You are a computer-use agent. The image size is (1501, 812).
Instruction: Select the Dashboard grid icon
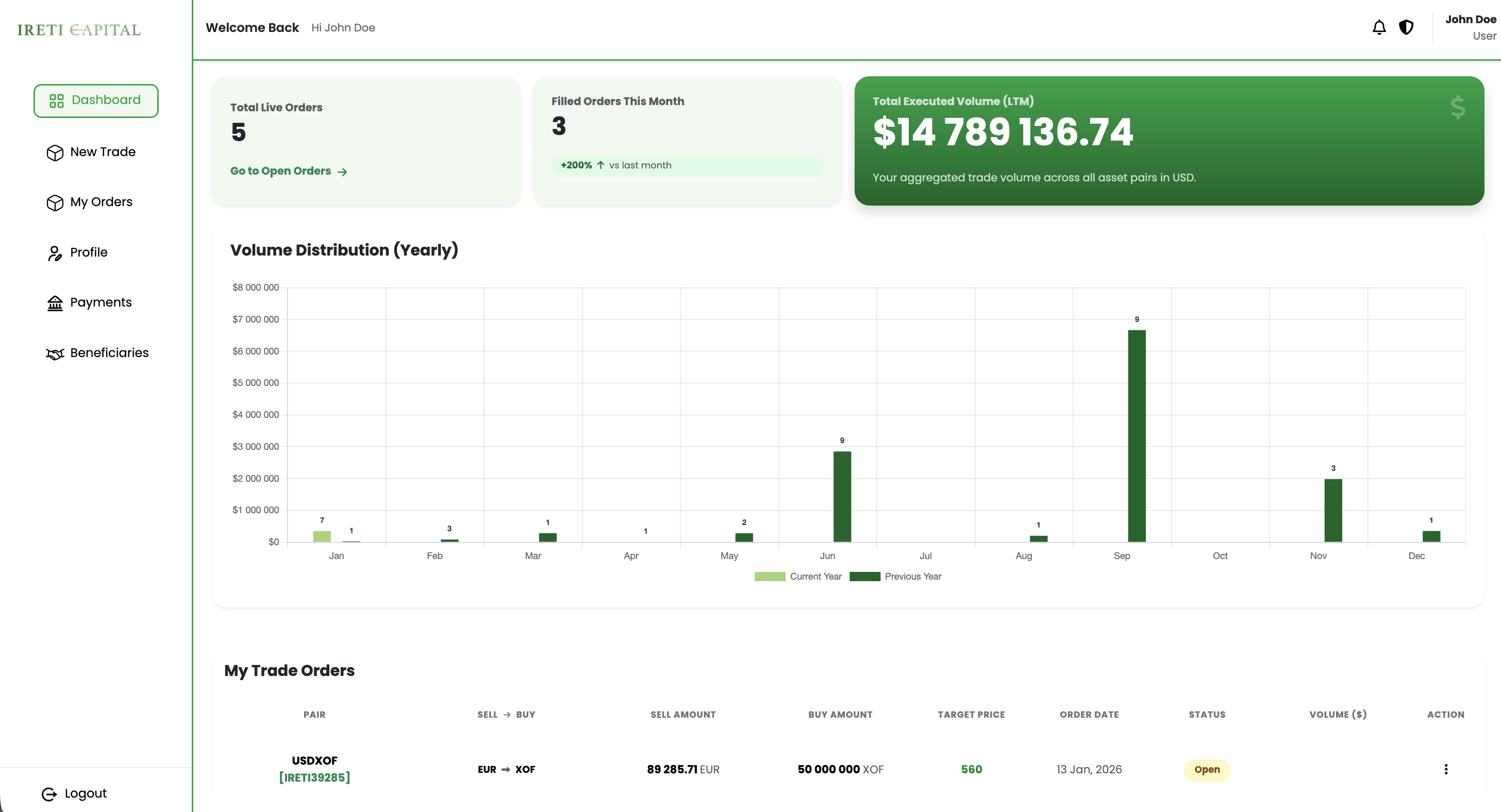coord(56,100)
